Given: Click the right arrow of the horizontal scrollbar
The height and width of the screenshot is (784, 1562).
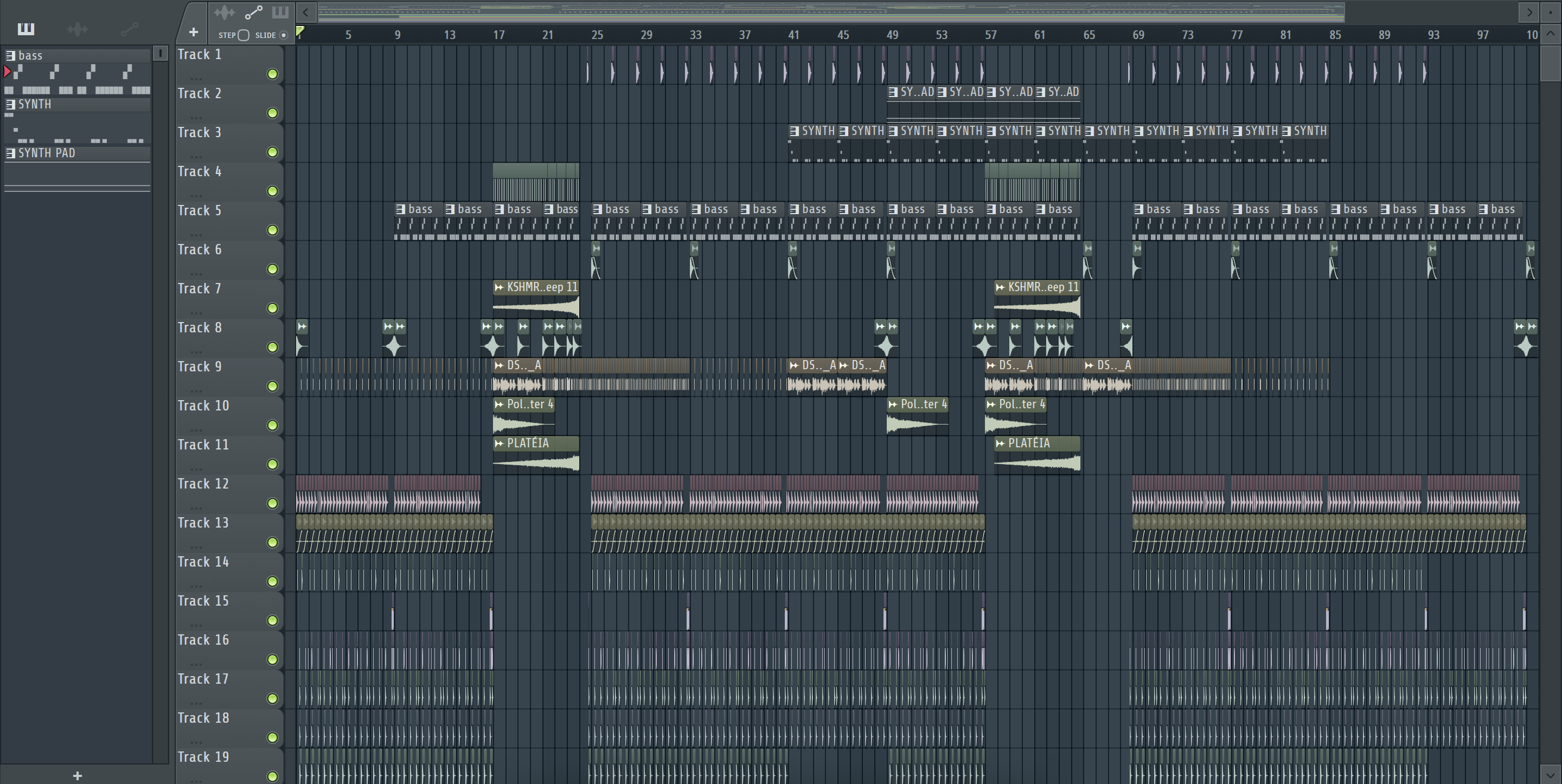Looking at the screenshot, I should pyautogui.click(x=1529, y=12).
